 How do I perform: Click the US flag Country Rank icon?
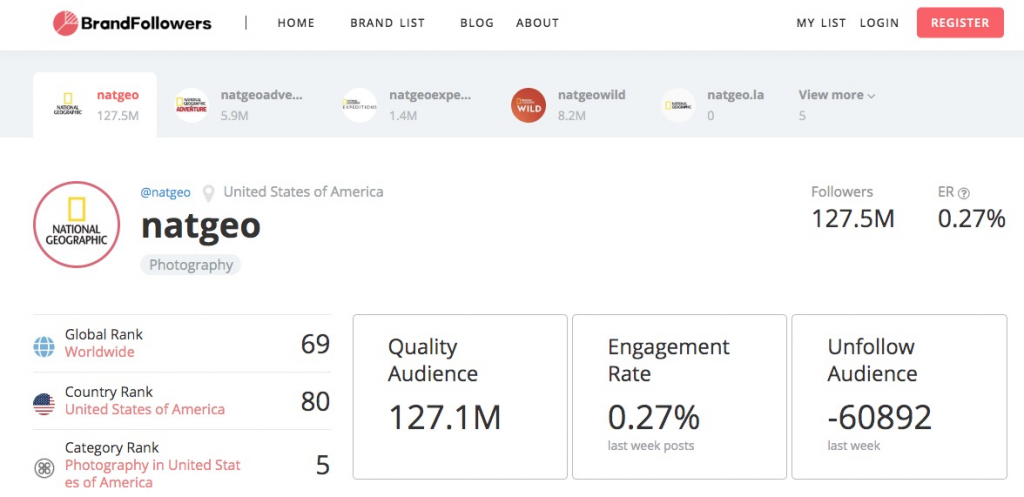(x=44, y=404)
